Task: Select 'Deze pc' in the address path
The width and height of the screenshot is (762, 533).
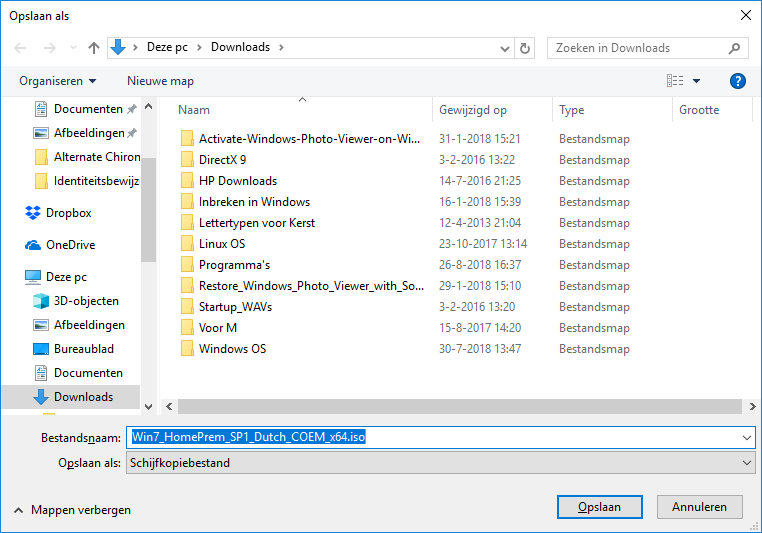Action: [x=167, y=47]
